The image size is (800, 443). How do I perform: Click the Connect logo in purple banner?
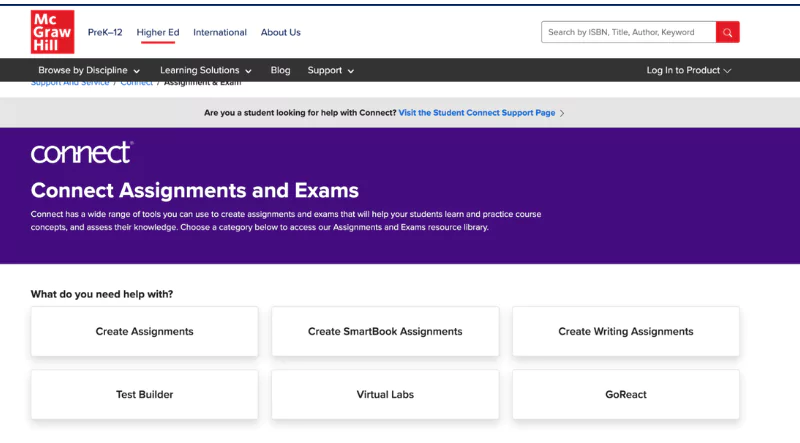click(82, 153)
